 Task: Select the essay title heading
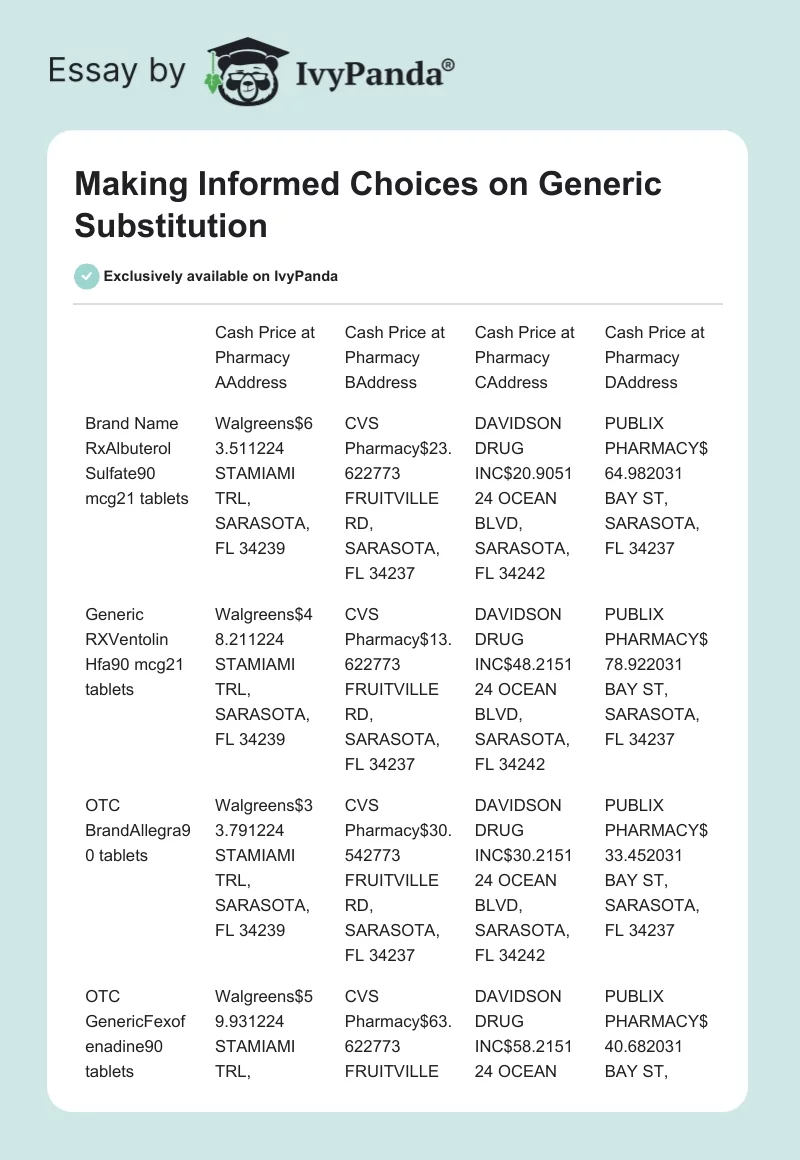tap(368, 204)
